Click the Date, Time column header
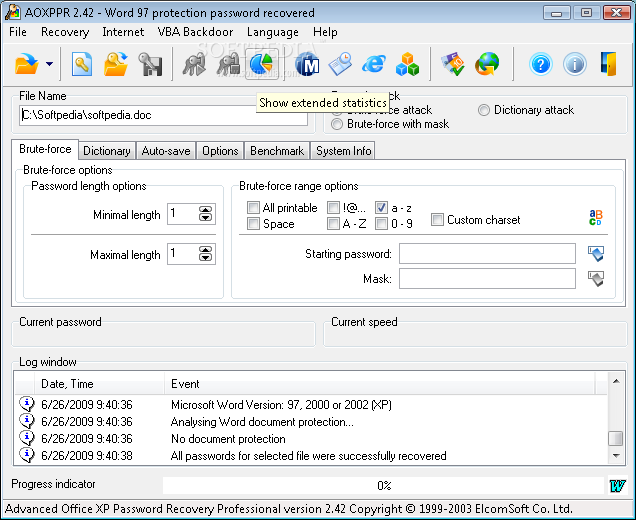636x520 pixels. click(x=100, y=384)
